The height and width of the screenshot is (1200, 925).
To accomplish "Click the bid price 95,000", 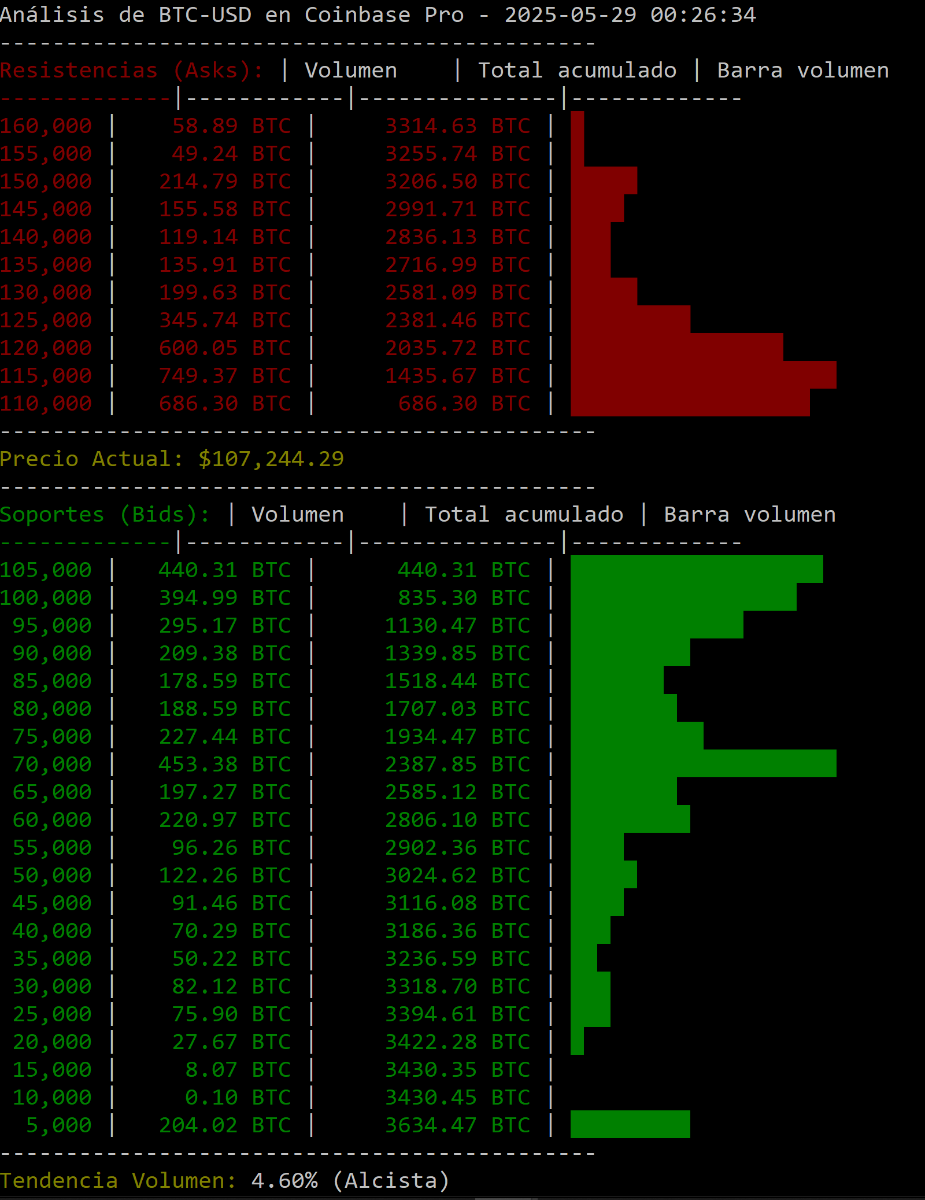I will pyautogui.click(x=52, y=626).
